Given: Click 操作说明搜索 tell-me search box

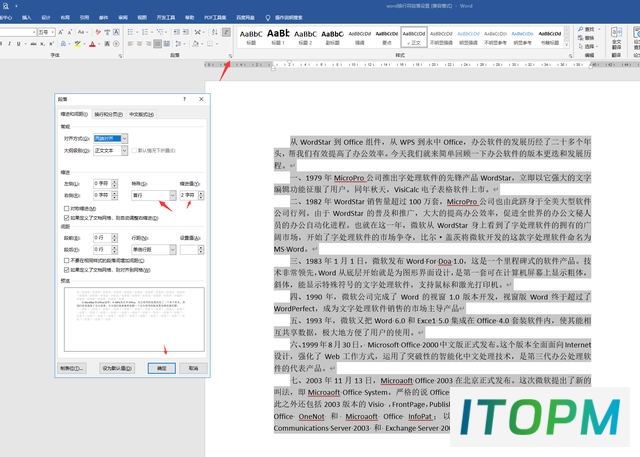Looking at the screenshot, I should 289,18.
